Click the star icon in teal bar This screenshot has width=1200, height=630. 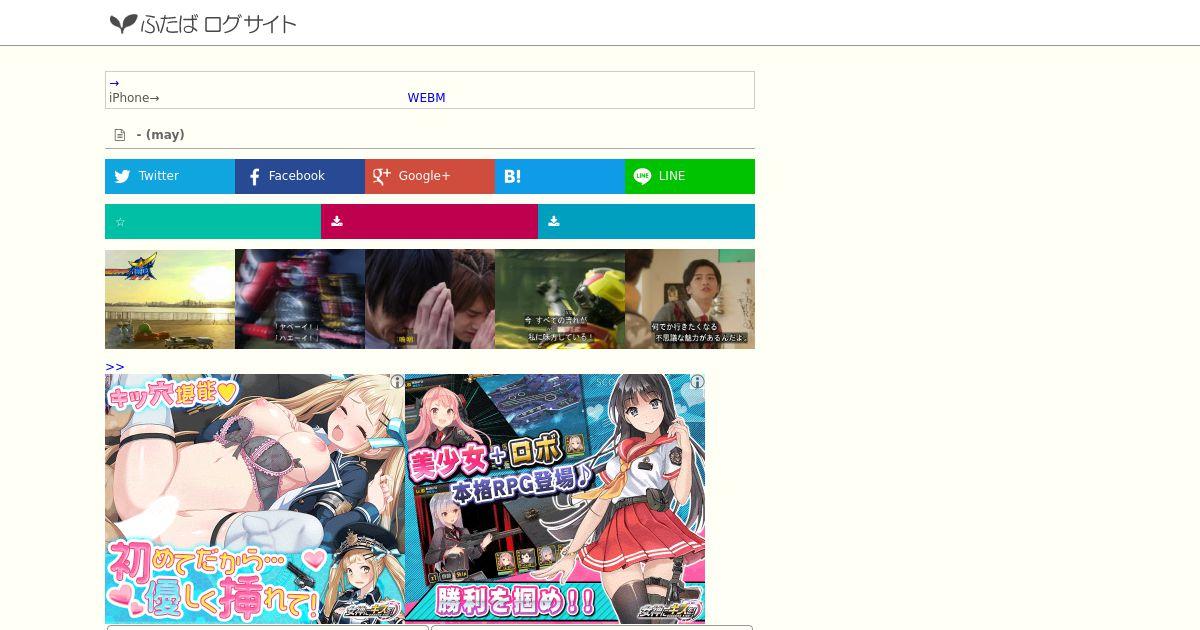coord(120,222)
